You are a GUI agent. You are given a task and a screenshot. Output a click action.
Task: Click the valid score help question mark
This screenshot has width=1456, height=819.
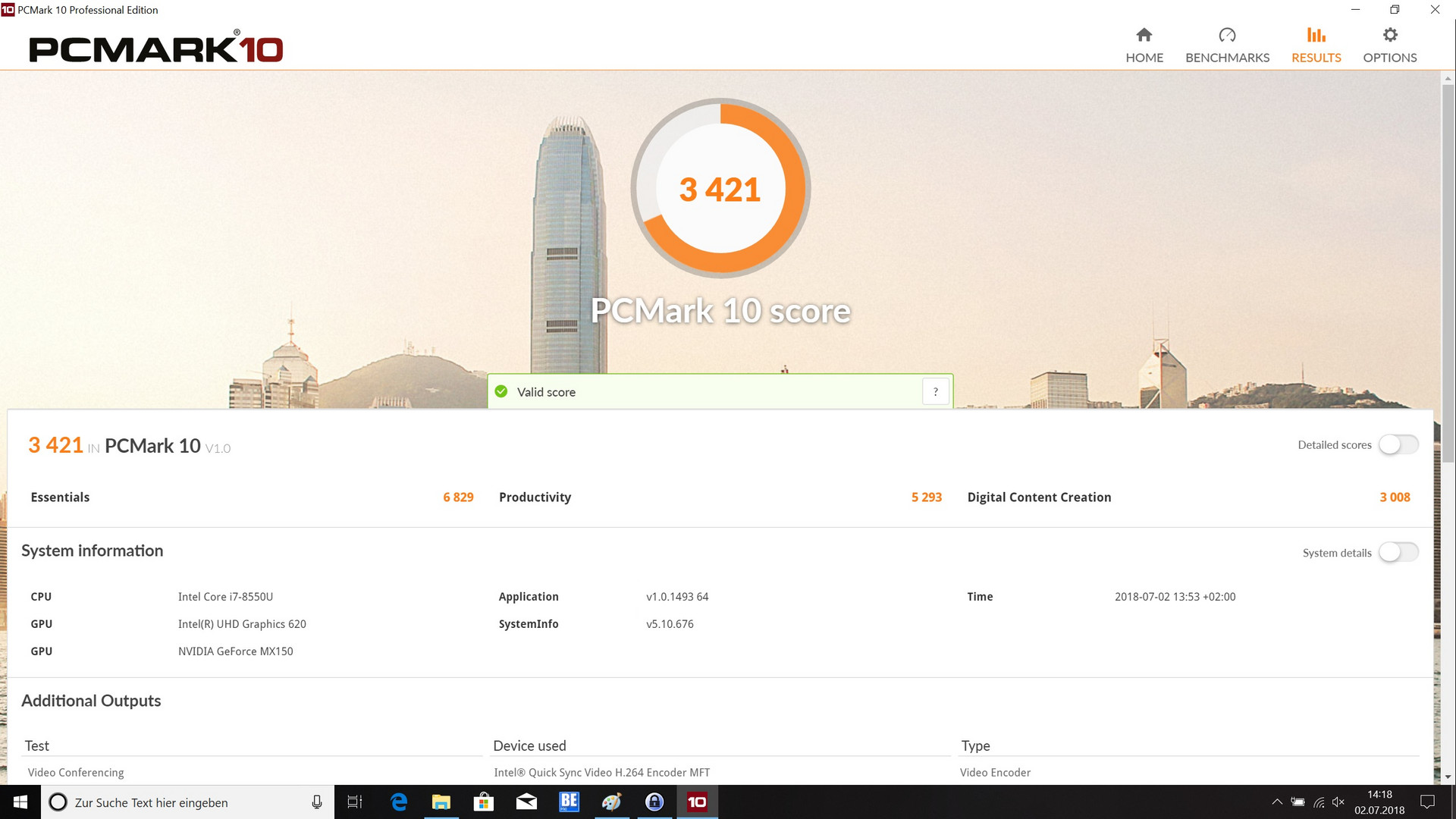935,392
